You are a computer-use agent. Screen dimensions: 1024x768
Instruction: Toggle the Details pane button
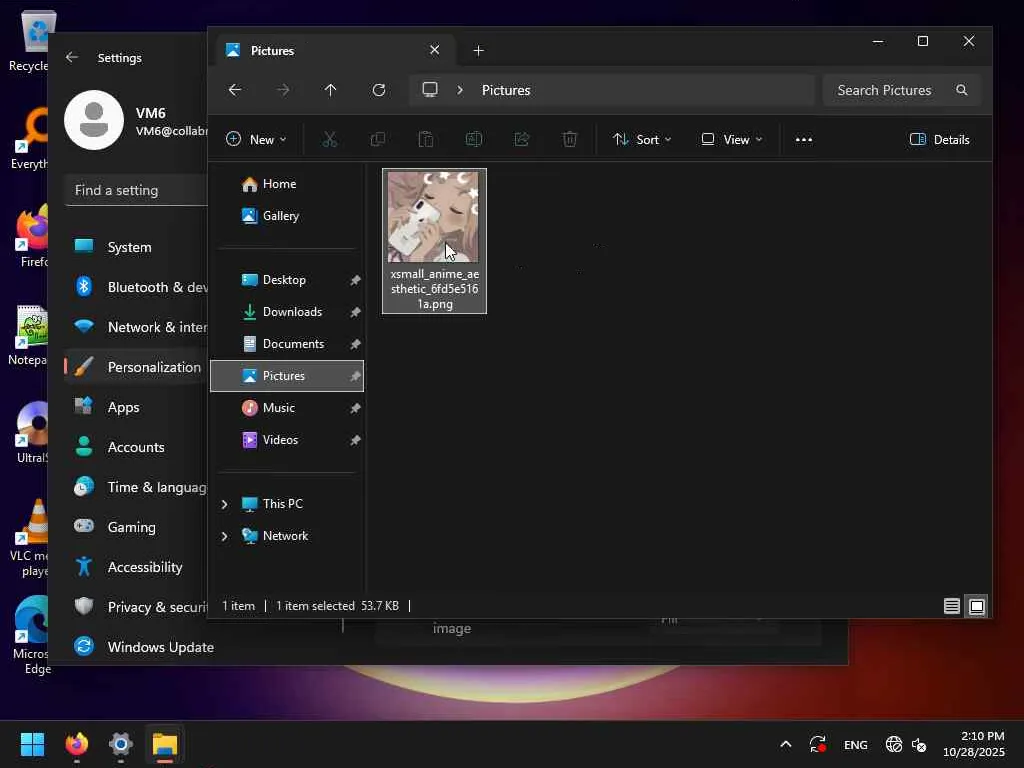[x=940, y=140]
